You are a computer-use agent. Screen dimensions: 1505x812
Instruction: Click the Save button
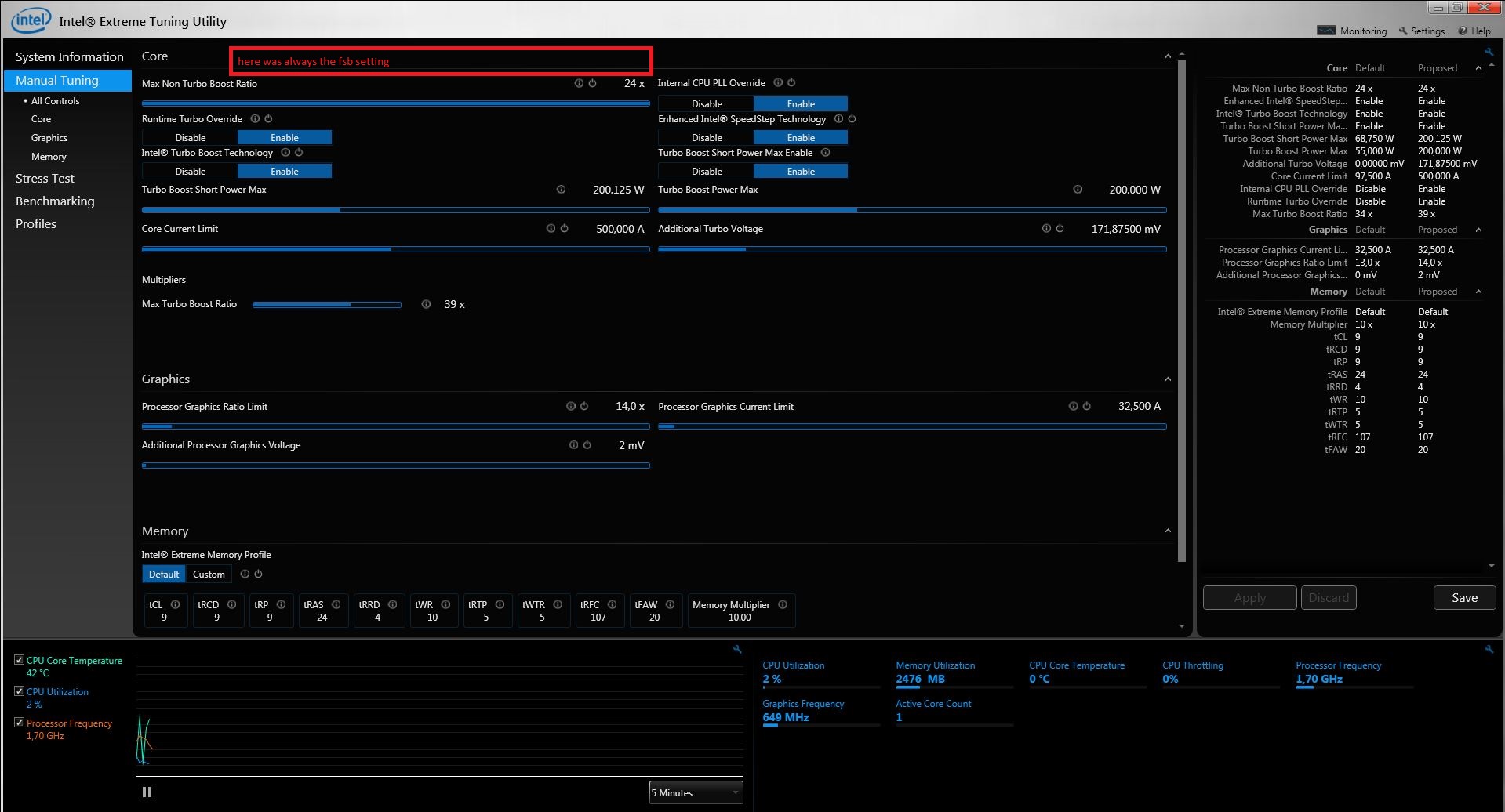point(1464,597)
